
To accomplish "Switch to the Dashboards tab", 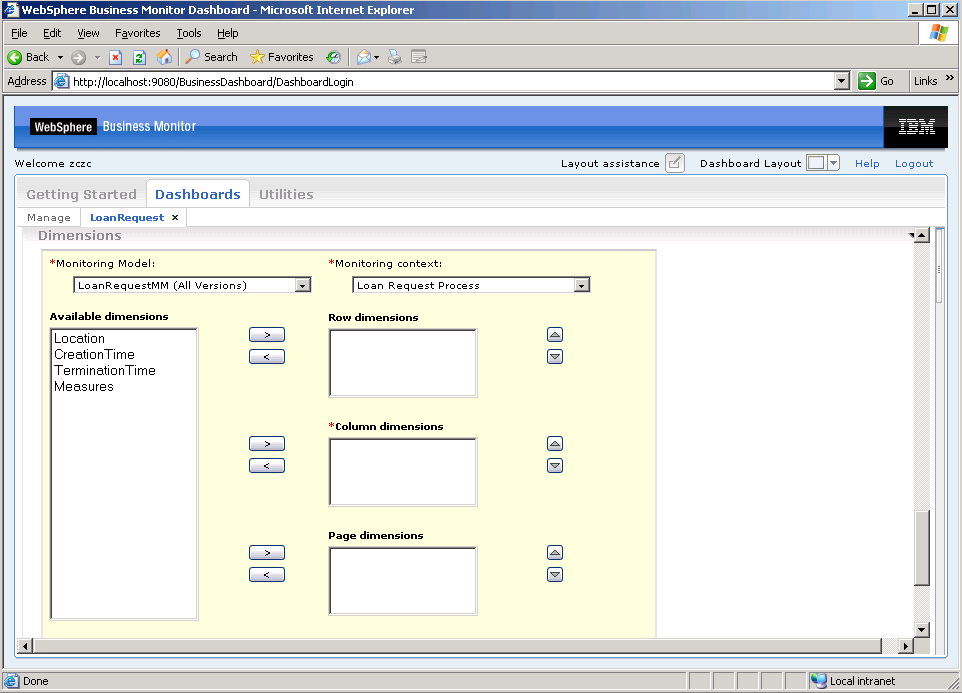I will (x=198, y=194).
